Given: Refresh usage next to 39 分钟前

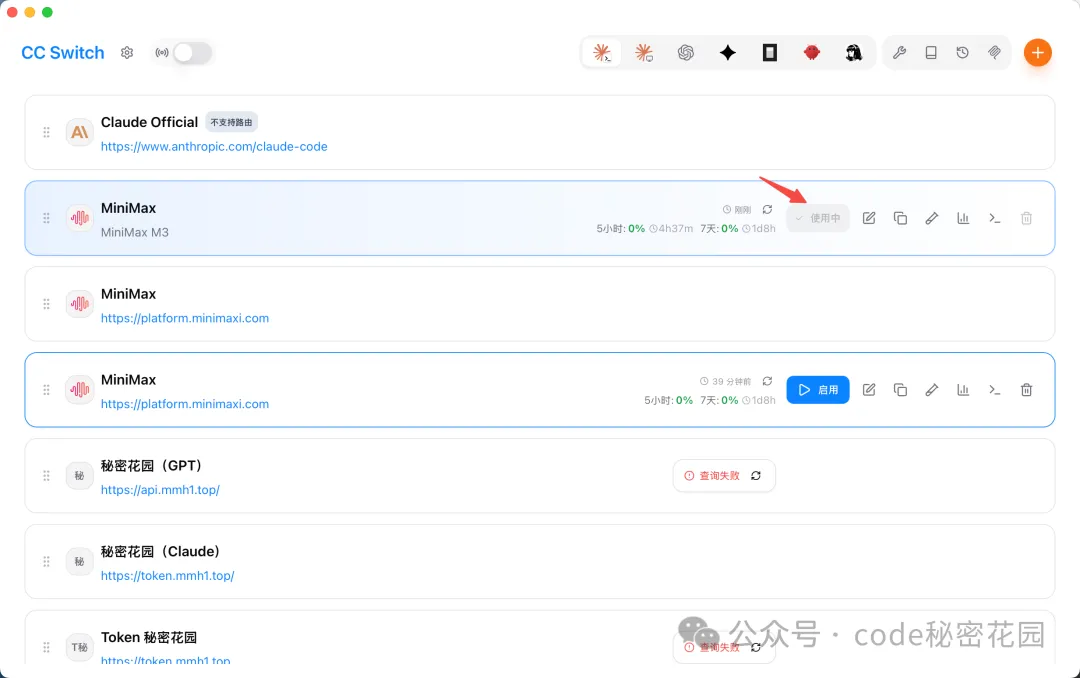Looking at the screenshot, I should tap(767, 381).
